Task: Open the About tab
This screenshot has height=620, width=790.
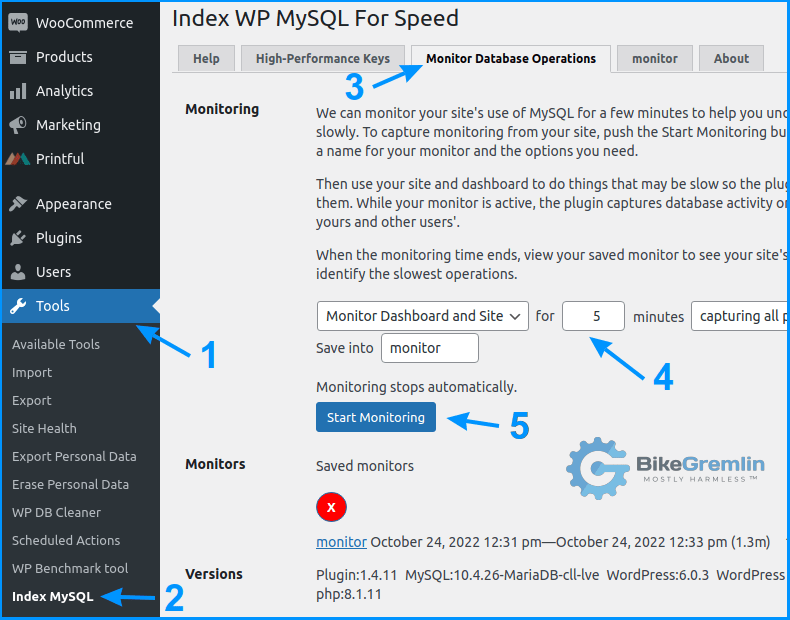Action: click(x=731, y=58)
